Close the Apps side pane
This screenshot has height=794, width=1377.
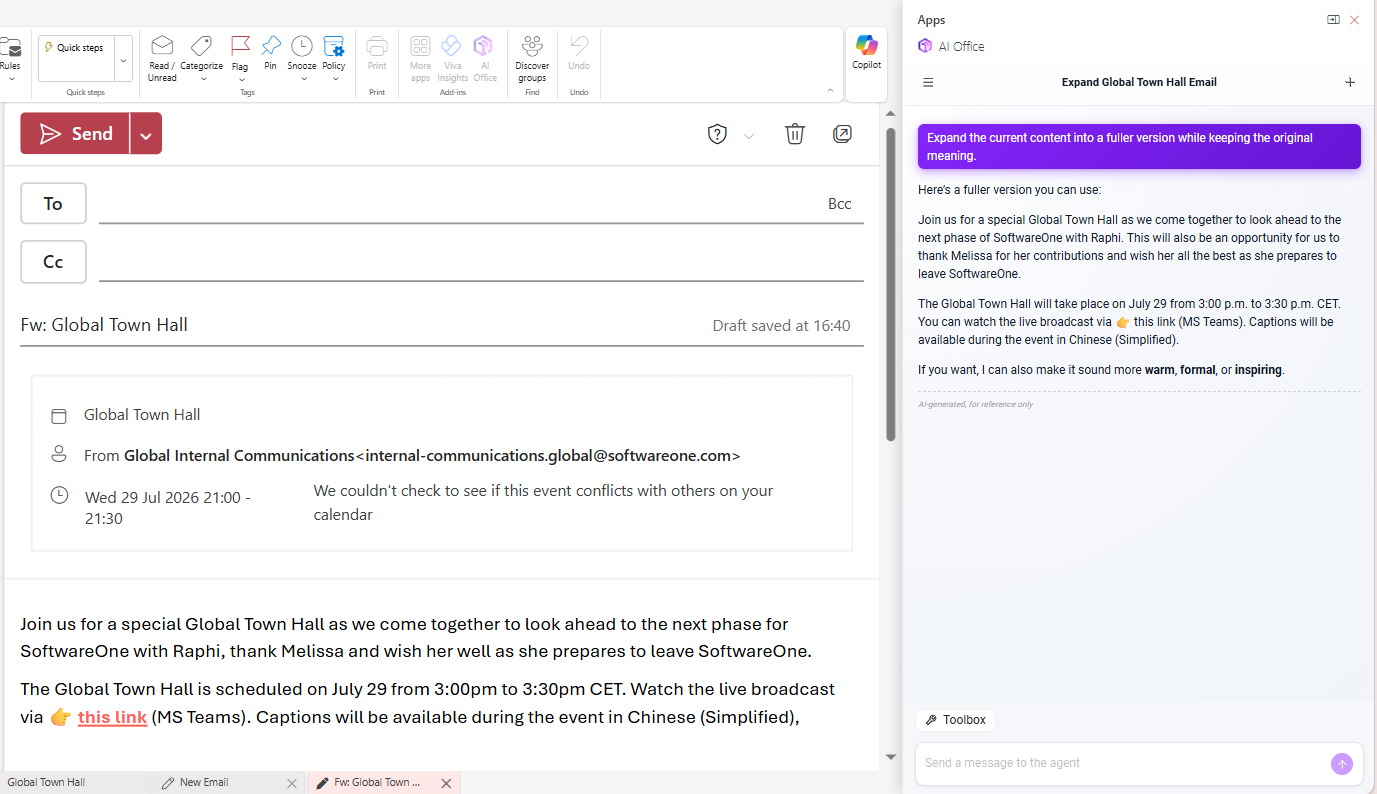pyautogui.click(x=1355, y=19)
